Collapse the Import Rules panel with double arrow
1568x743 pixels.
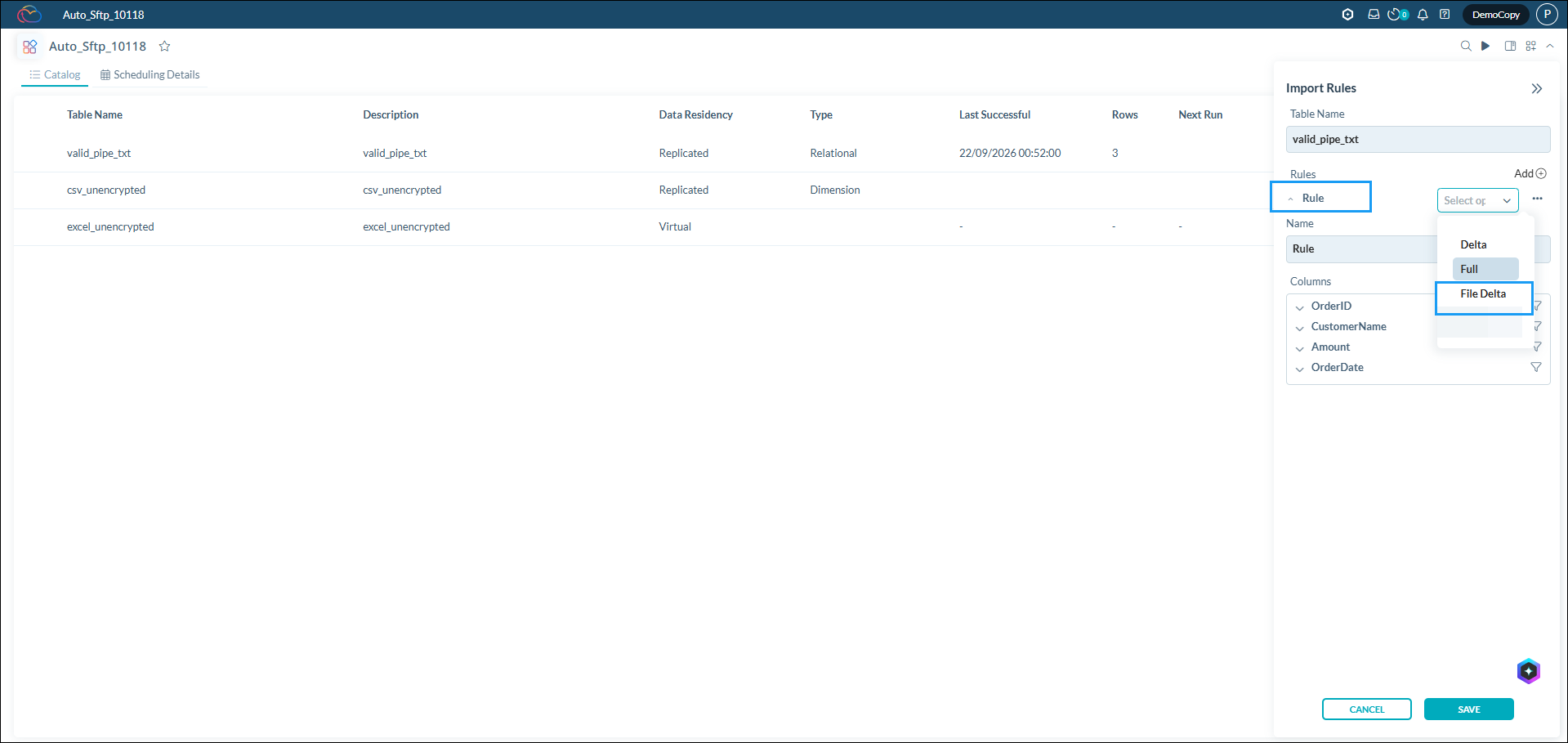(1537, 88)
